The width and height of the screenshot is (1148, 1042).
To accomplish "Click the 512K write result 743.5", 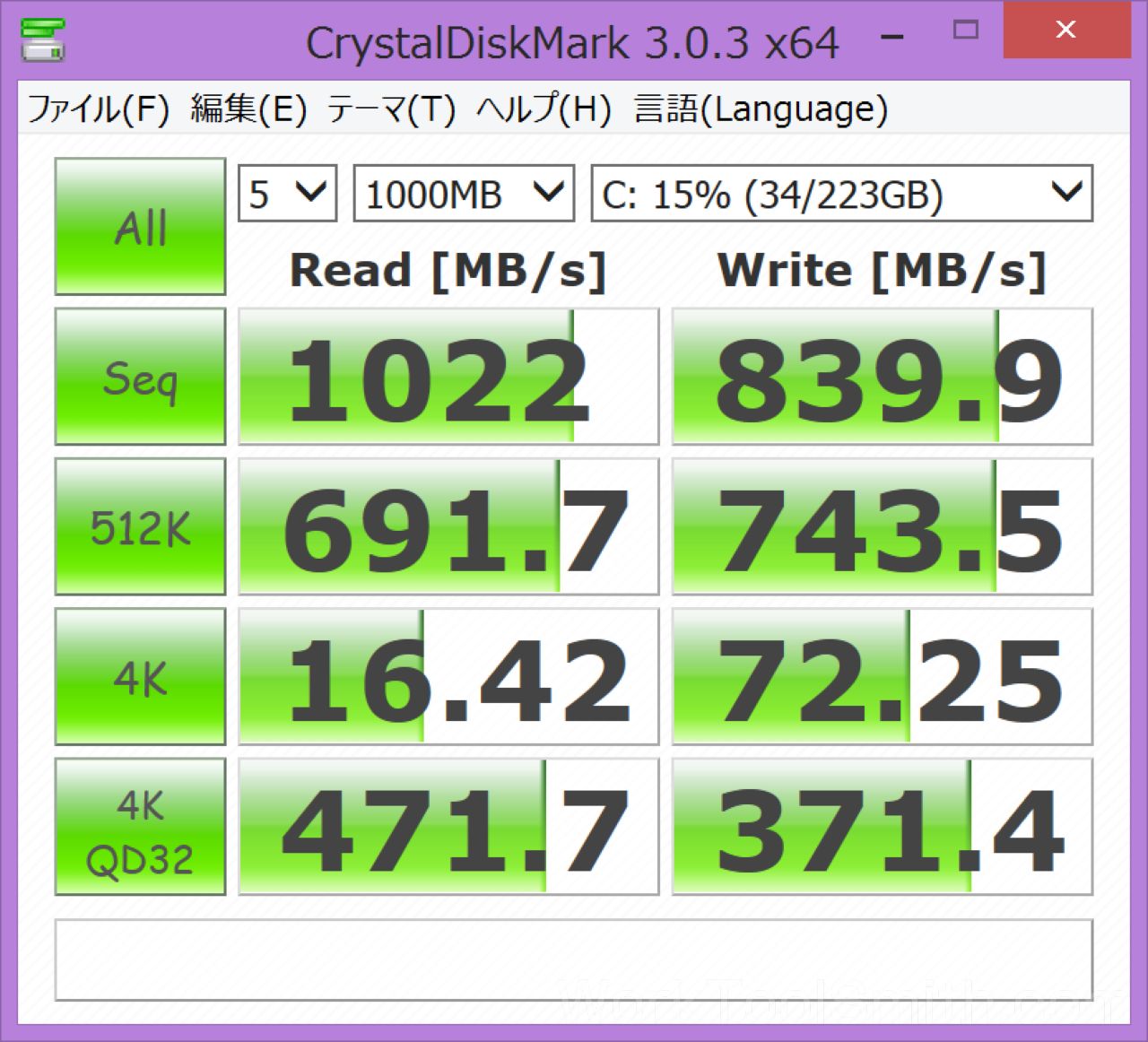I will coord(883,526).
